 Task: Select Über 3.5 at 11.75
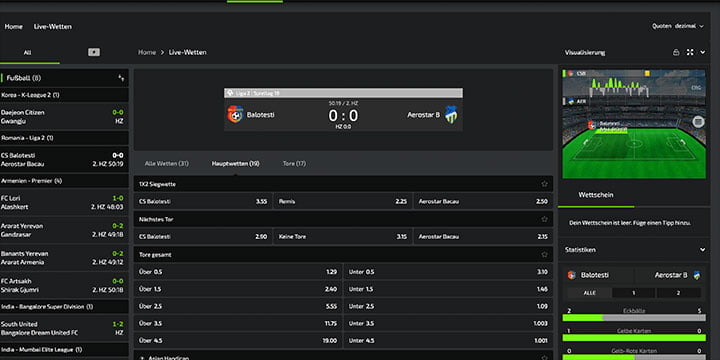click(238, 324)
